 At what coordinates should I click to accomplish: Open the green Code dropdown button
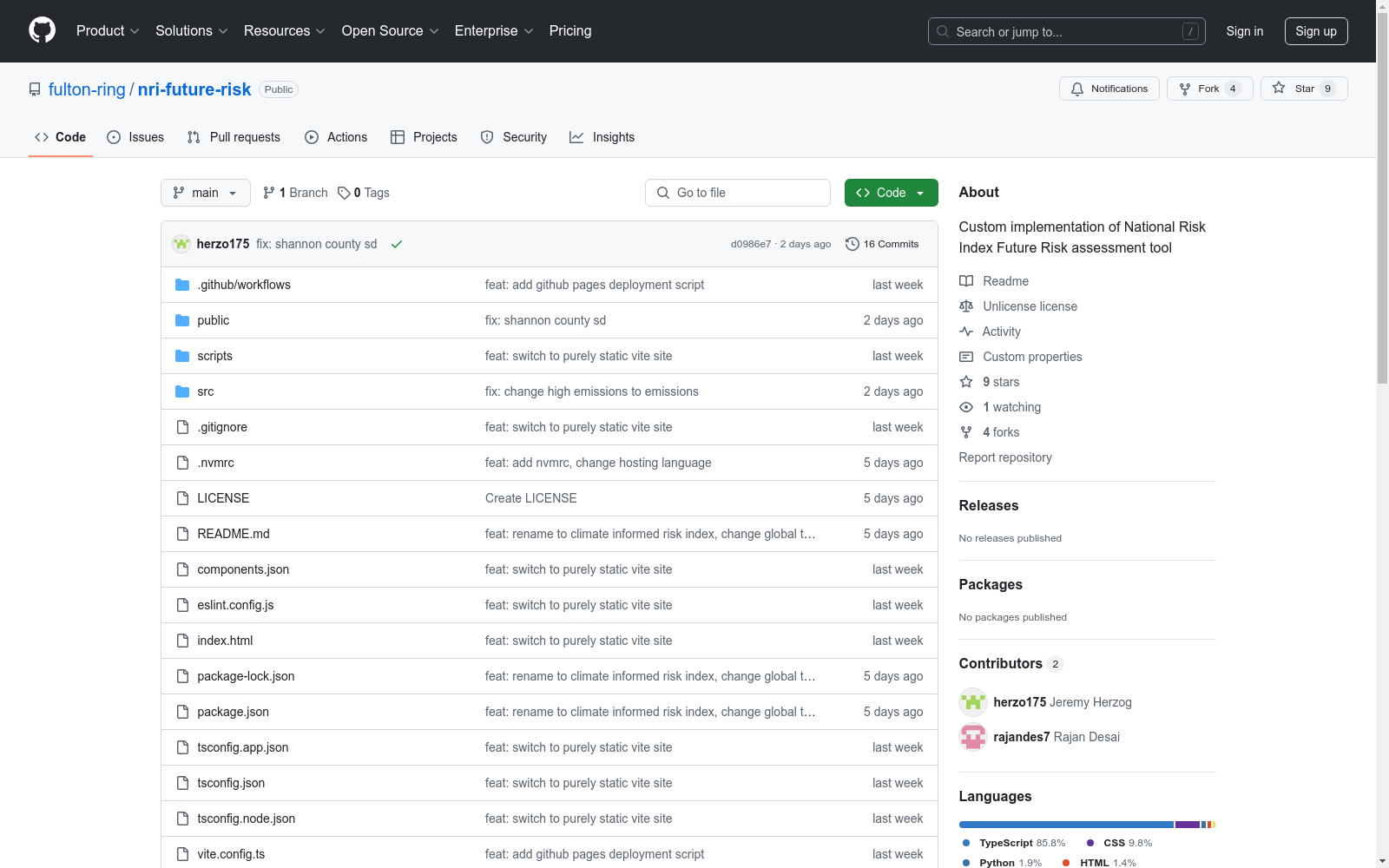tap(891, 193)
